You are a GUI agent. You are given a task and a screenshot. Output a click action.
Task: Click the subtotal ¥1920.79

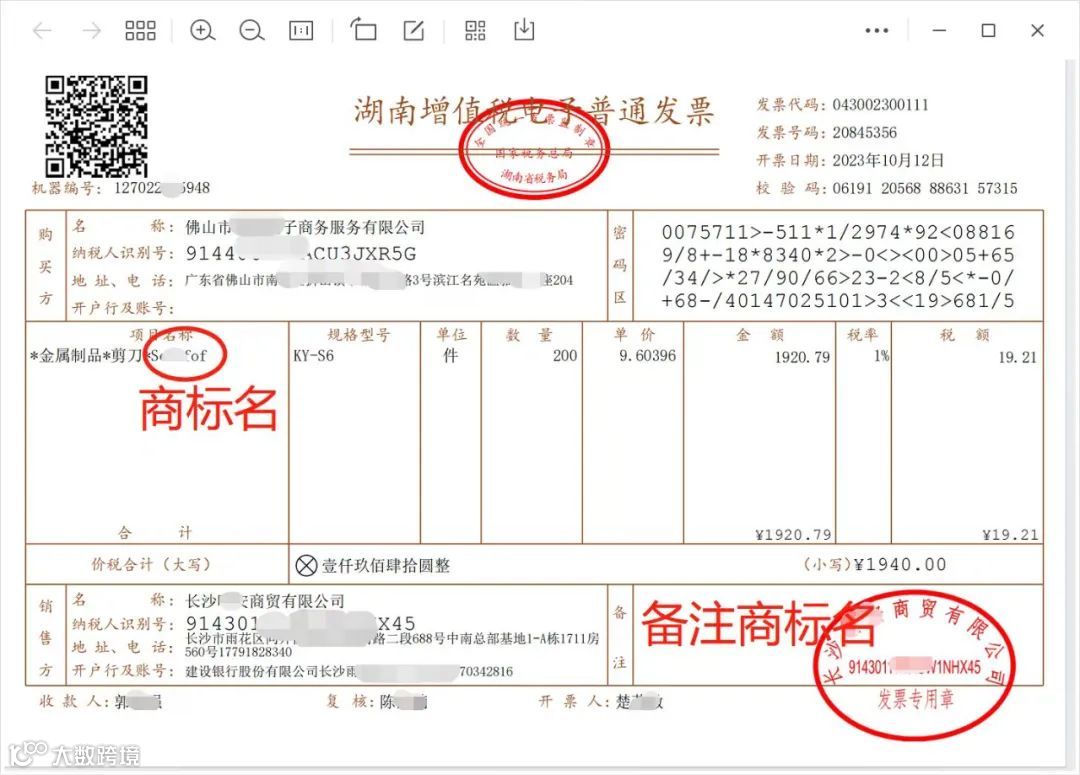pos(793,535)
